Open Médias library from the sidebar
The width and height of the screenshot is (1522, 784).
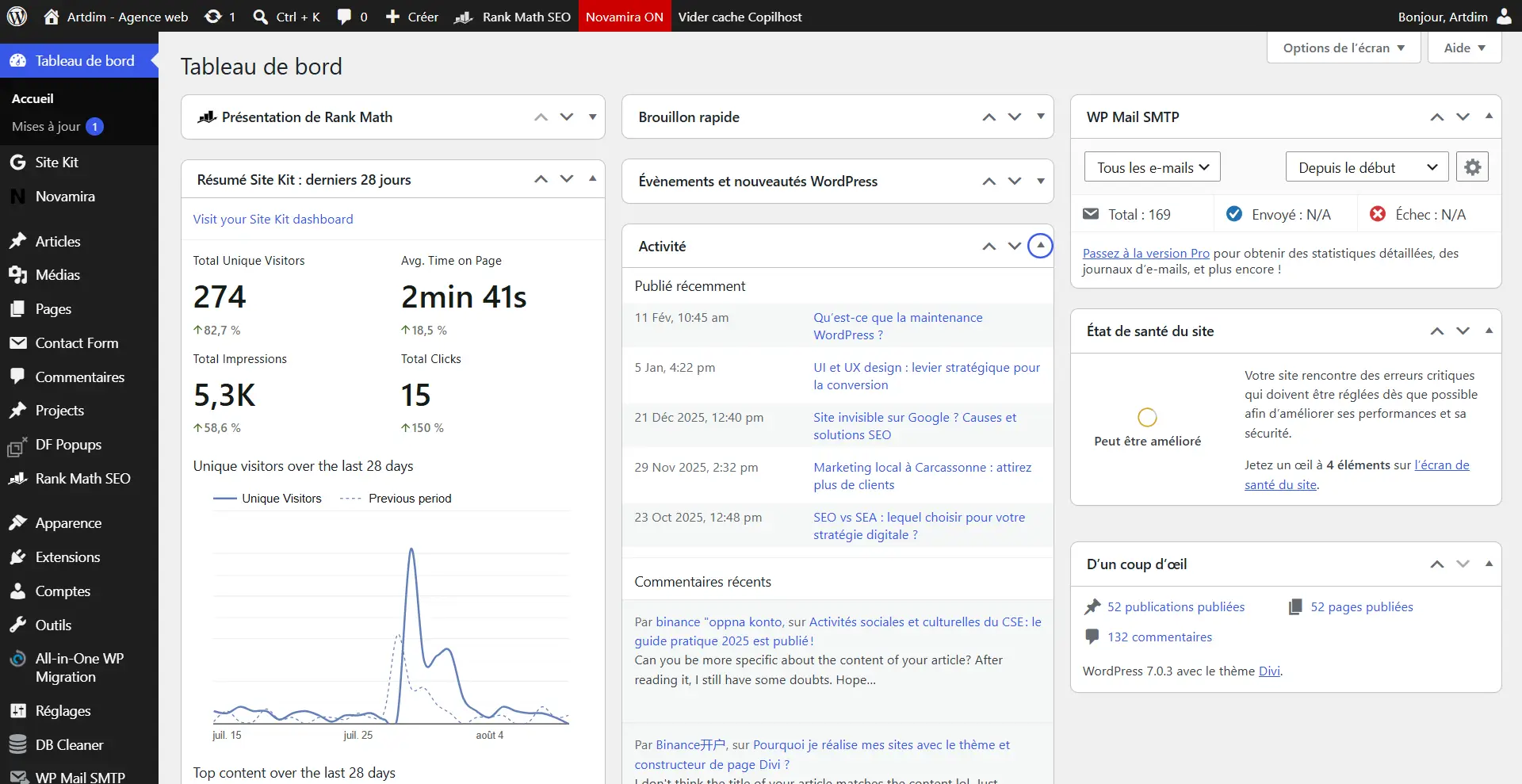[79, 275]
